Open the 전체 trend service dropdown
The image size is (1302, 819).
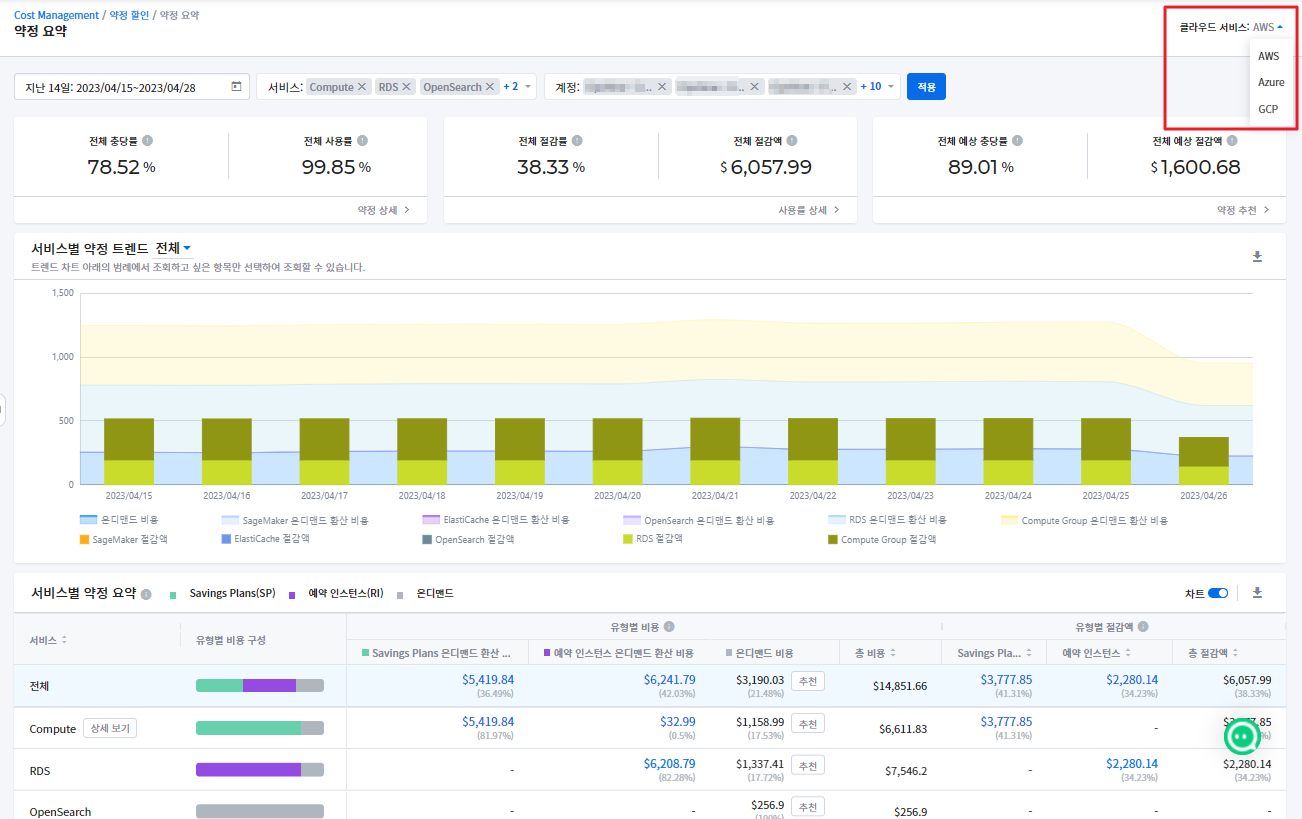click(x=173, y=248)
